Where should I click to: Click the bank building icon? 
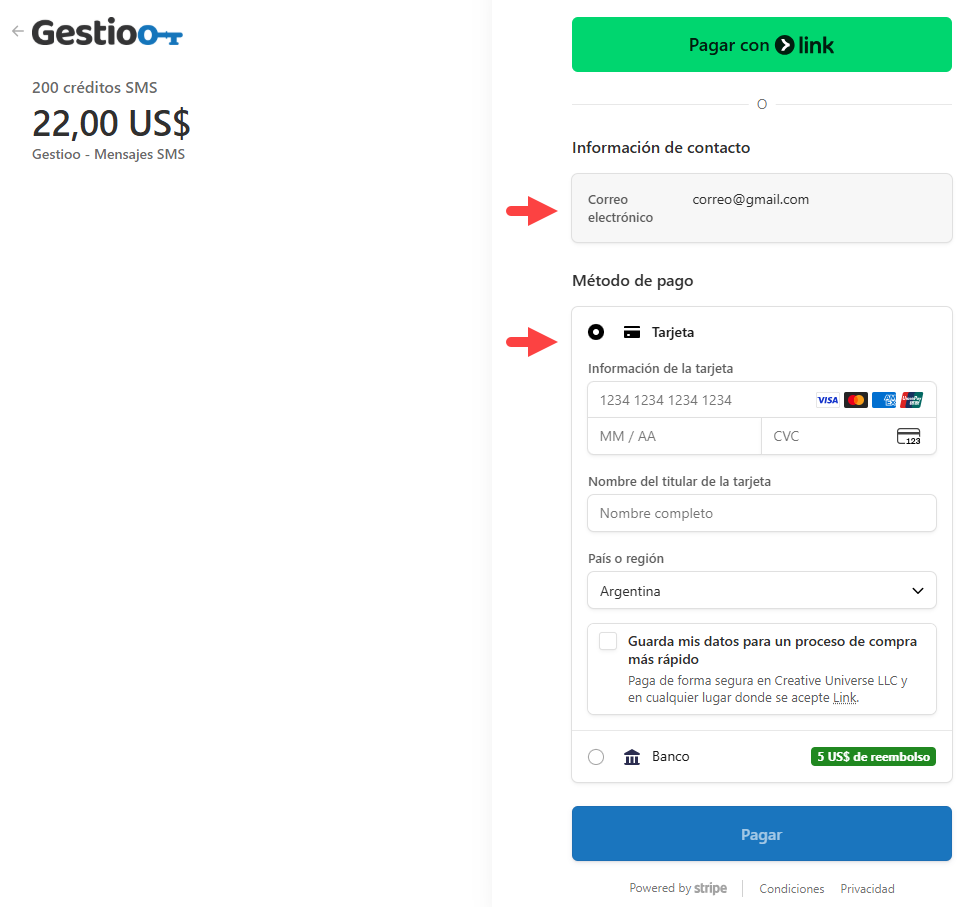631,757
